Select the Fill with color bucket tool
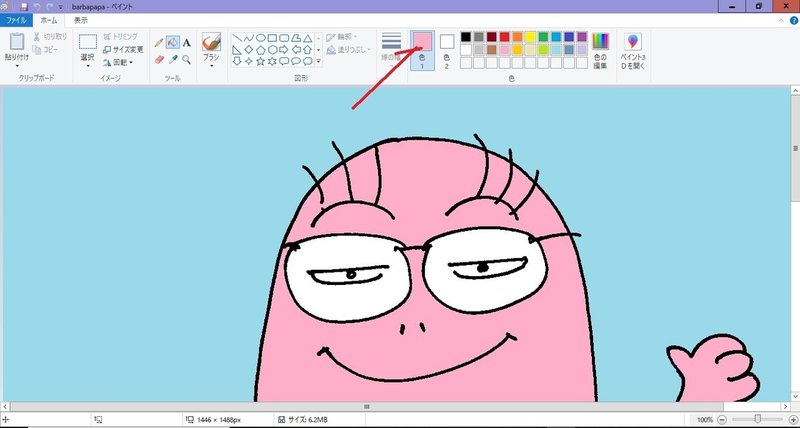Viewport: 800px width, 428px height. click(x=173, y=43)
